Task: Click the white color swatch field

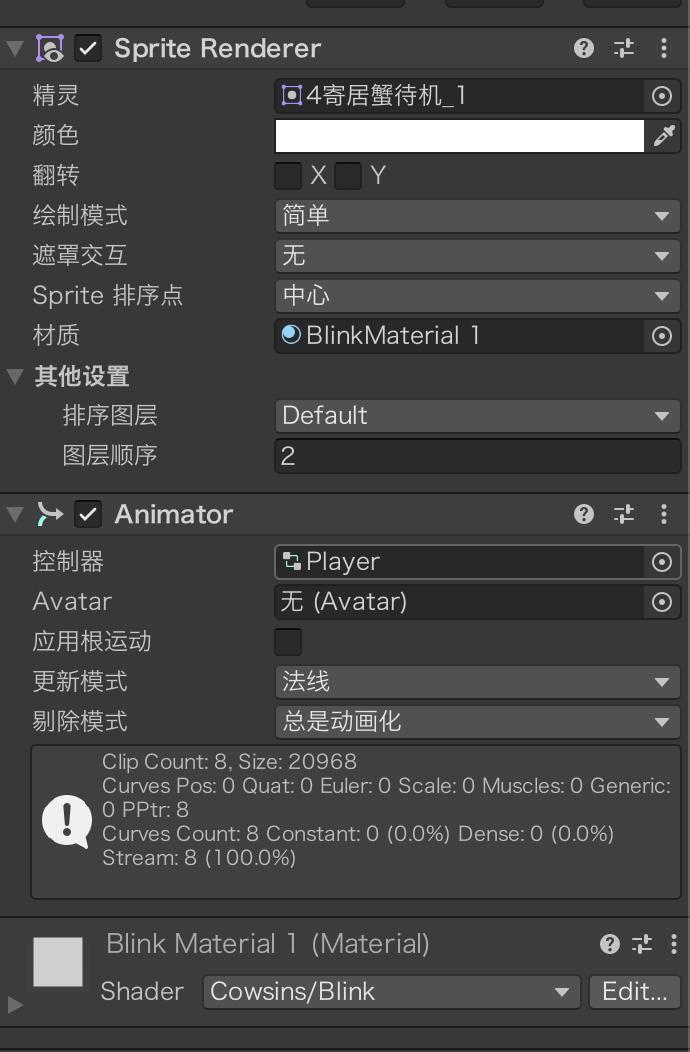Action: click(x=460, y=136)
